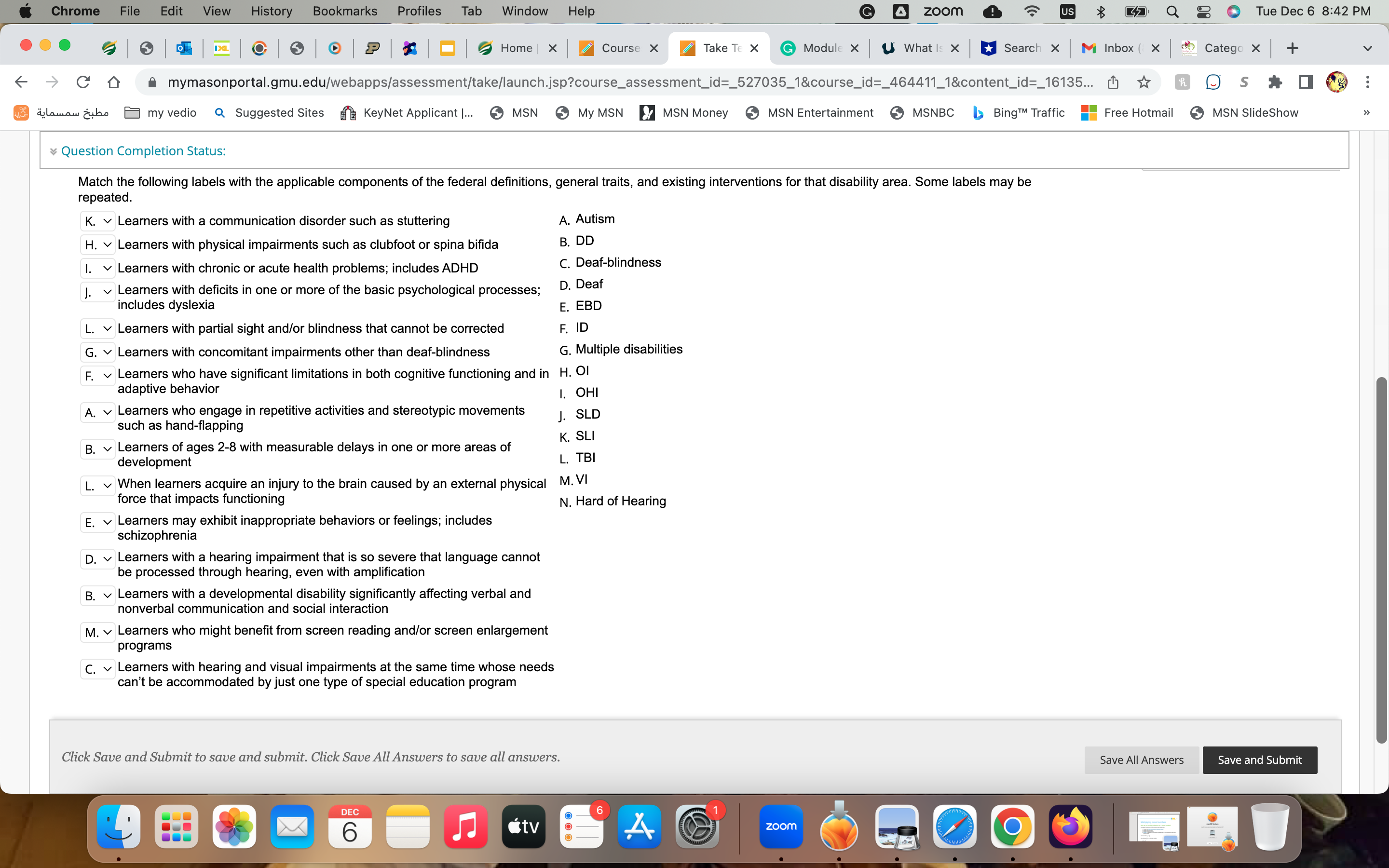Click the Chrome profile avatar icon
This screenshot has height=868, width=1389.
[x=1337, y=82]
